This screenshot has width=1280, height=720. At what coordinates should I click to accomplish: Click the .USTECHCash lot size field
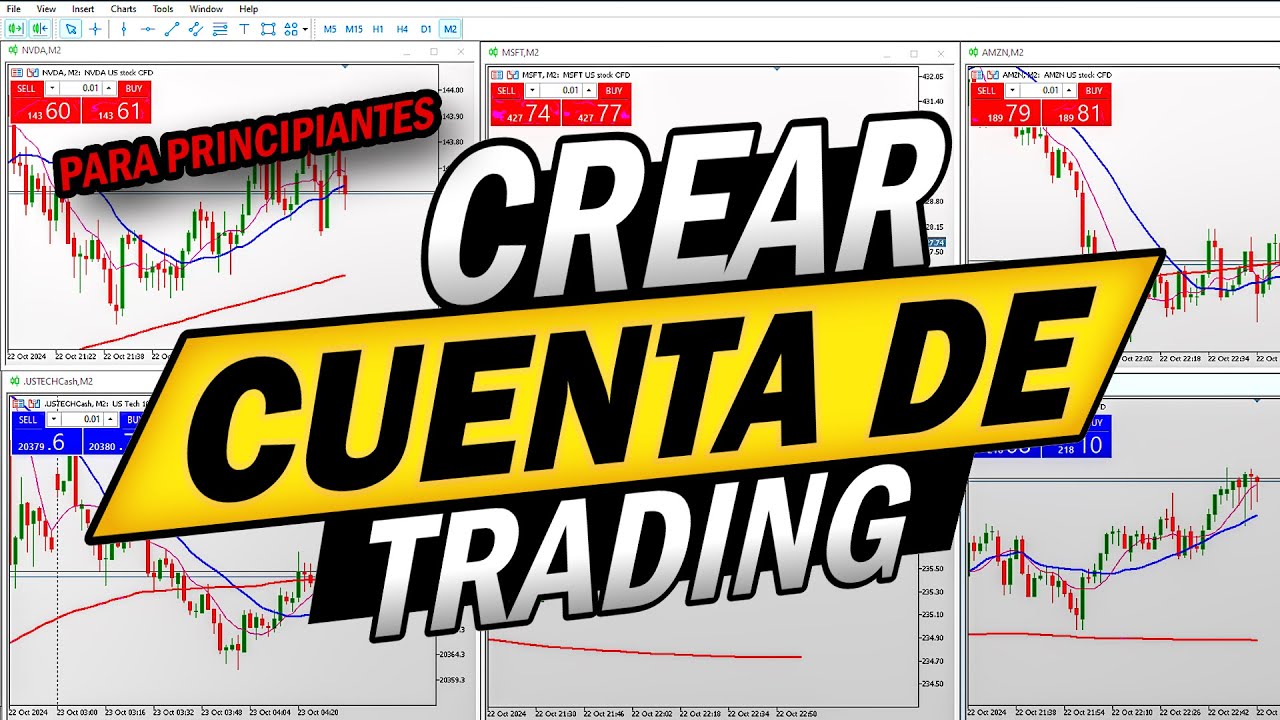click(x=82, y=420)
